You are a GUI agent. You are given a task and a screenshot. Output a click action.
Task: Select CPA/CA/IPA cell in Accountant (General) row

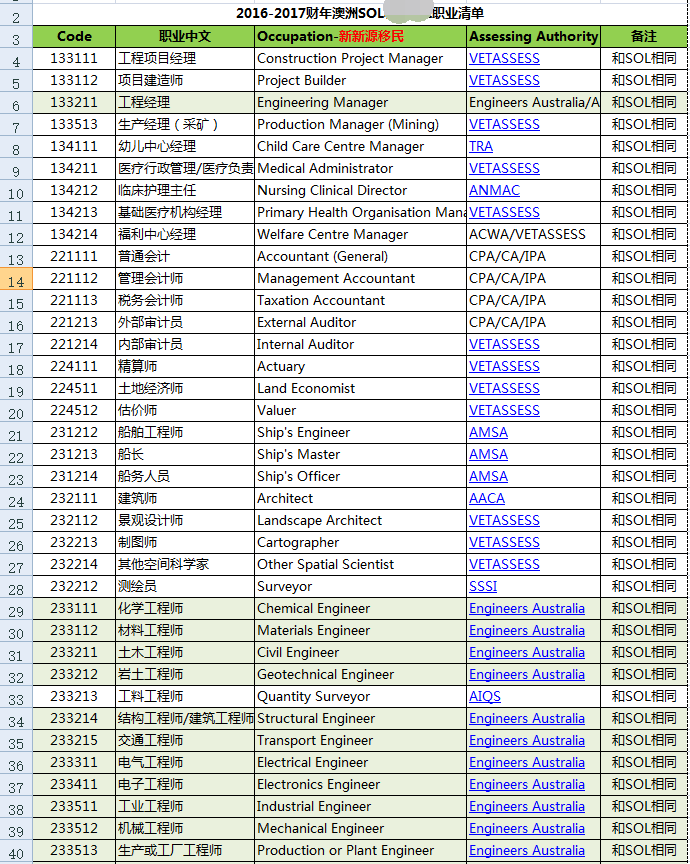(533, 257)
